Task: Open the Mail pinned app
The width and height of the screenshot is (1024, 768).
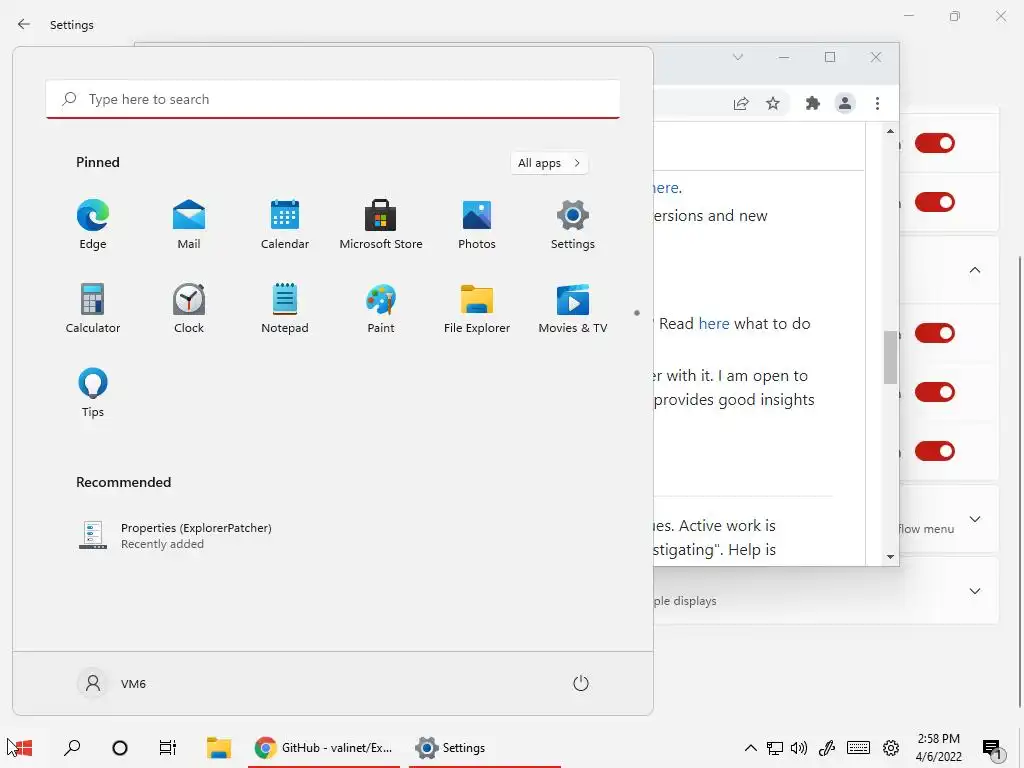Action: 189,225
